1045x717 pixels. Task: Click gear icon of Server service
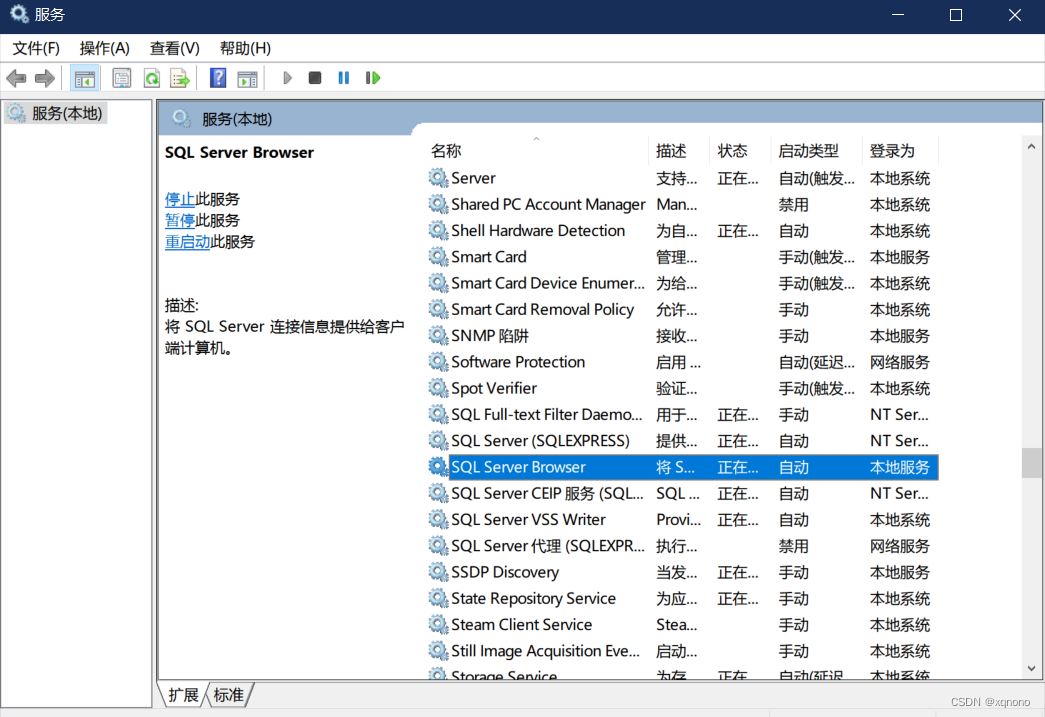[x=438, y=178]
